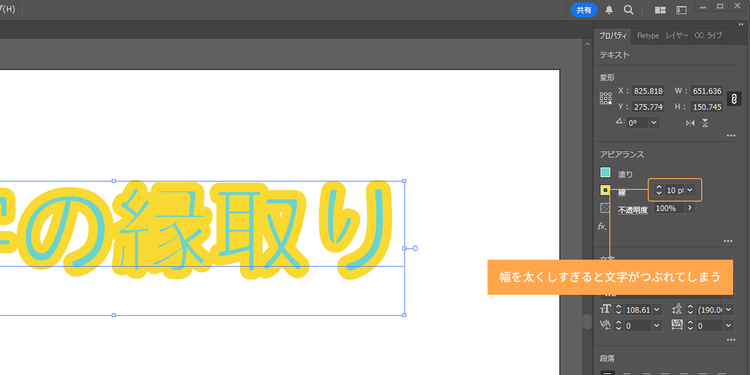Click the font size stepper arrows
The width and height of the screenshot is (750, 375).
click(x=618, y=310)
